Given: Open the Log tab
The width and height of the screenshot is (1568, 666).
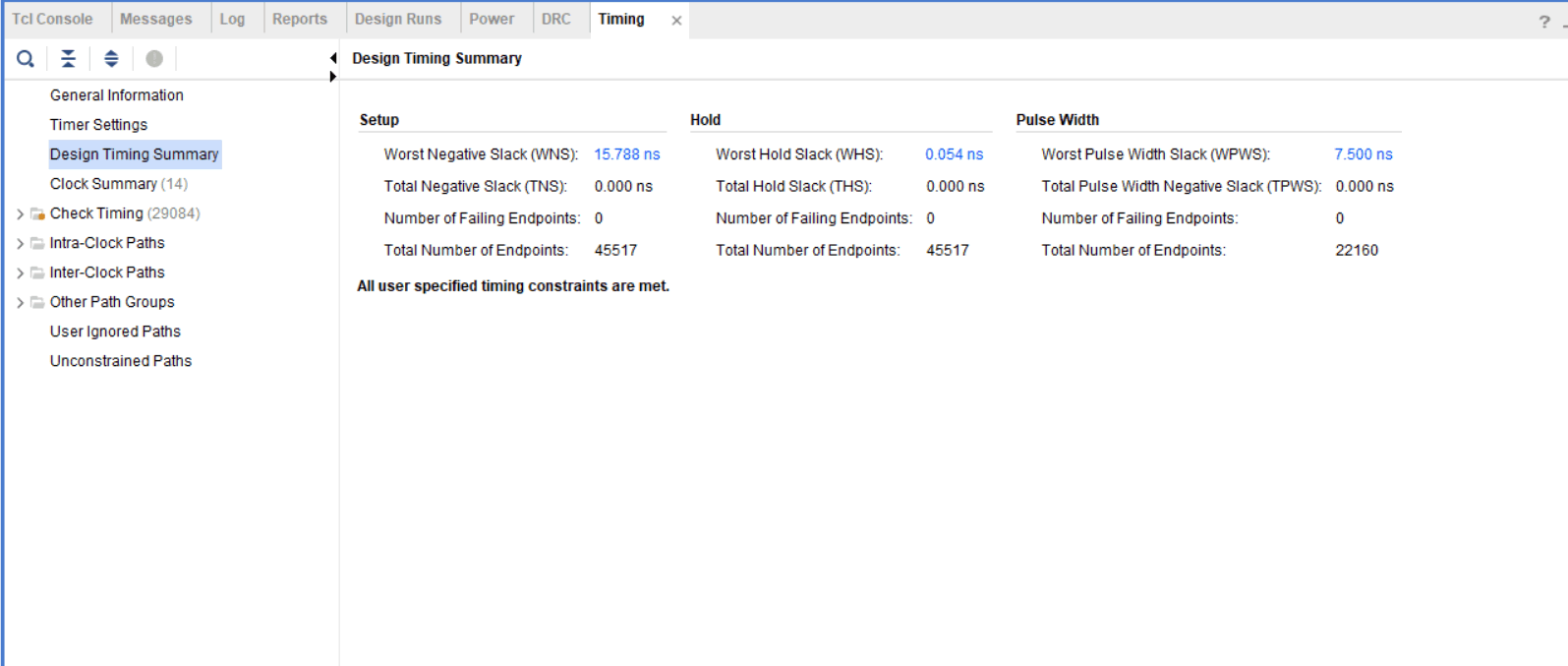Looking at the screenshot, I should (232, 19).
